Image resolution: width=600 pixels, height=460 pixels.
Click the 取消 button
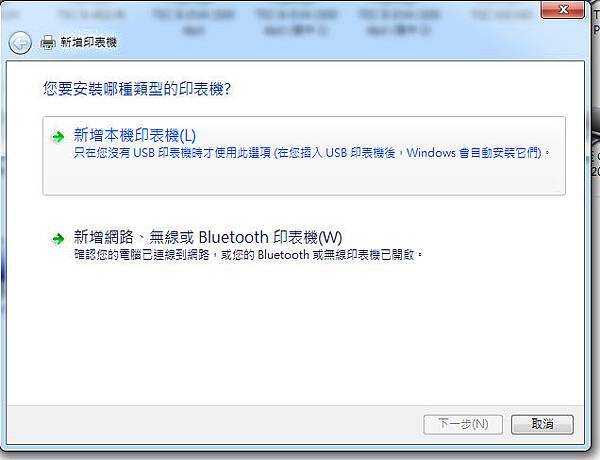click(542, 424)
